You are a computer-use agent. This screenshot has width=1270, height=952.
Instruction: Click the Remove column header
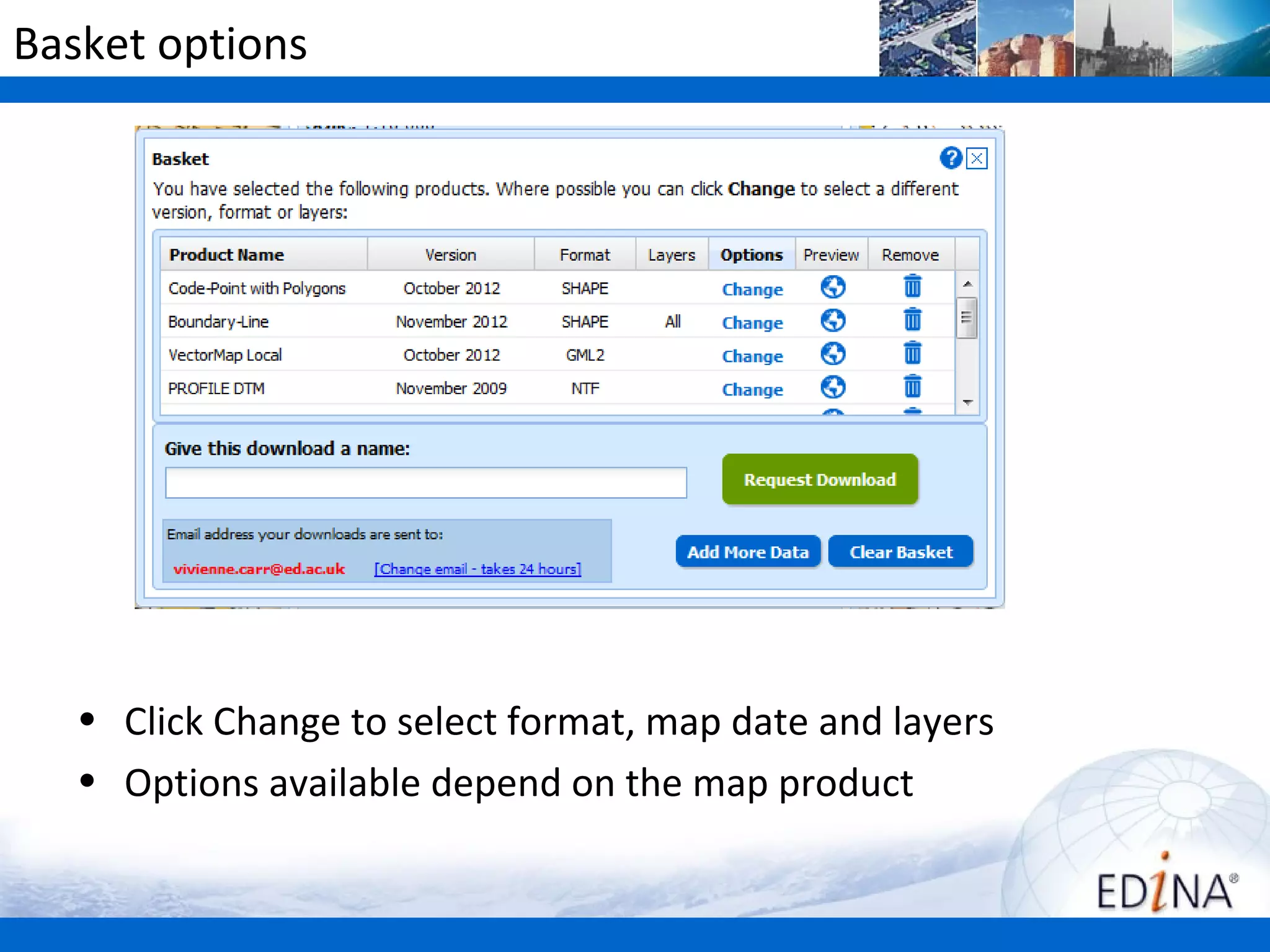tap(910, 254)
